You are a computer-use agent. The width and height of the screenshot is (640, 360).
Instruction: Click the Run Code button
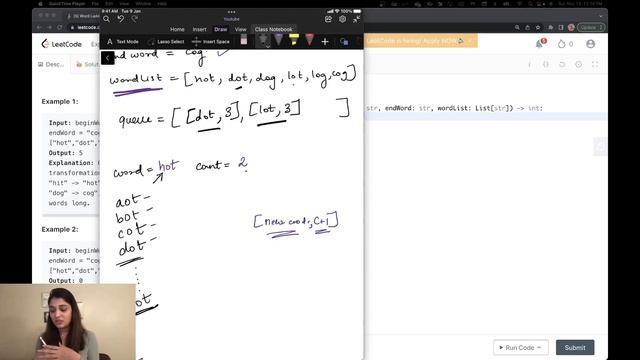point(521,347)
